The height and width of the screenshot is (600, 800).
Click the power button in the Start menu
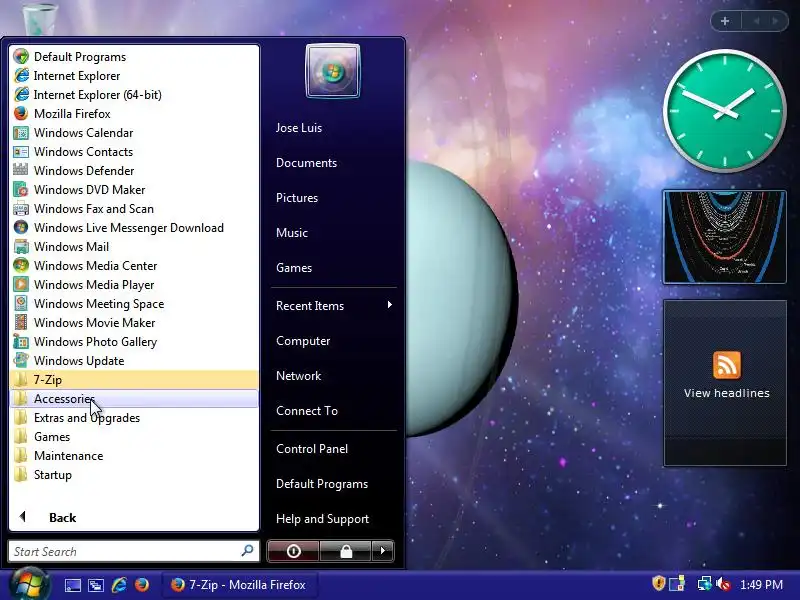[293, 551]
